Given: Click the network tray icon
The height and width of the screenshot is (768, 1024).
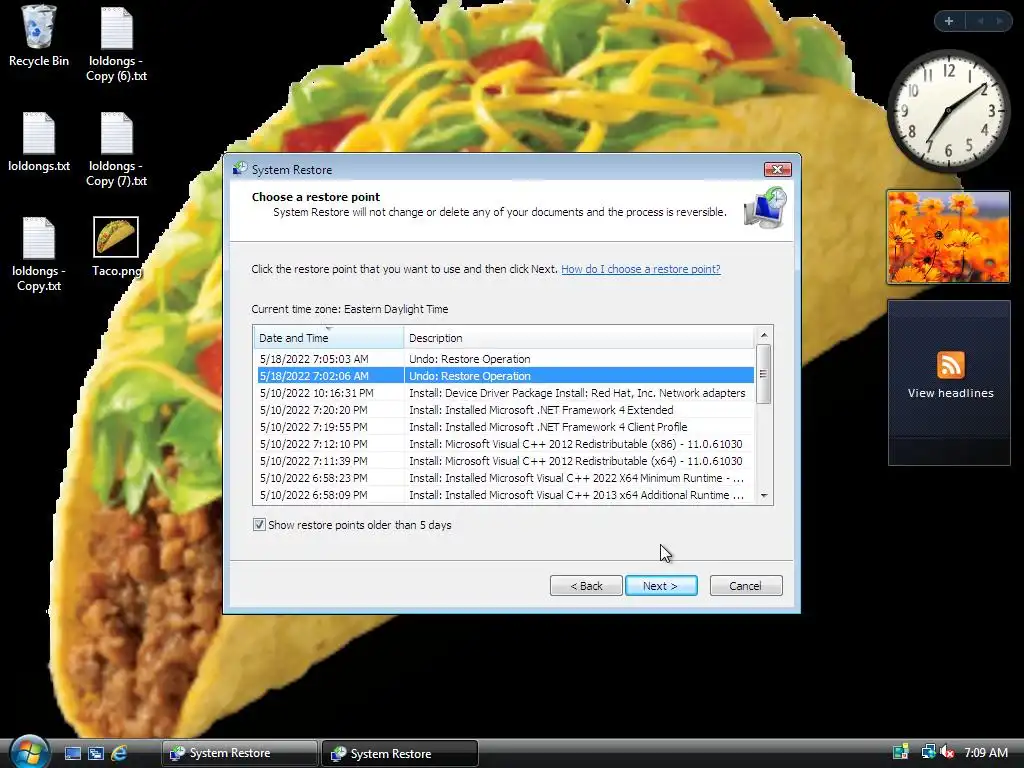Looking at the screenshot, I should point(927,752).
